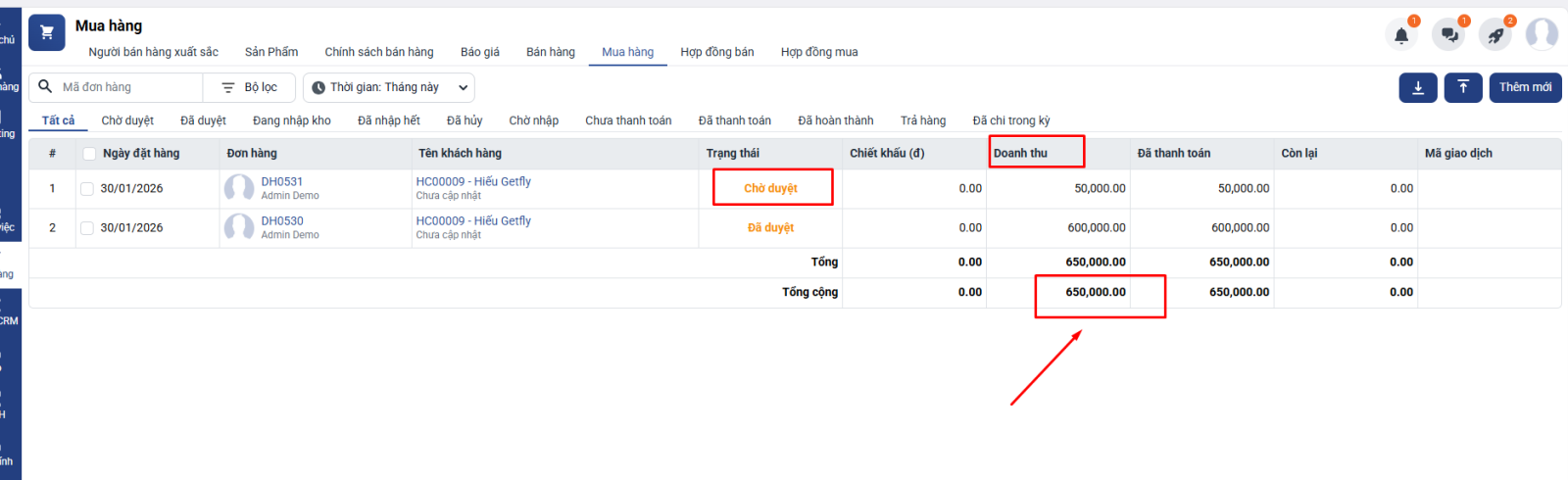Check the box for order DH0531
Image resolution: width=1568 pixels, height=480 pixels.
87,189
